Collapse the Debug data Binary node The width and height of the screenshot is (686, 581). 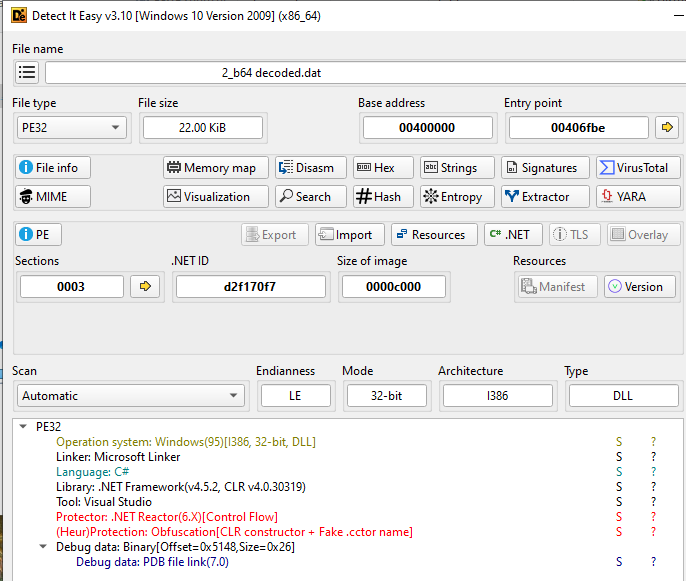click(x=43, y=547)
